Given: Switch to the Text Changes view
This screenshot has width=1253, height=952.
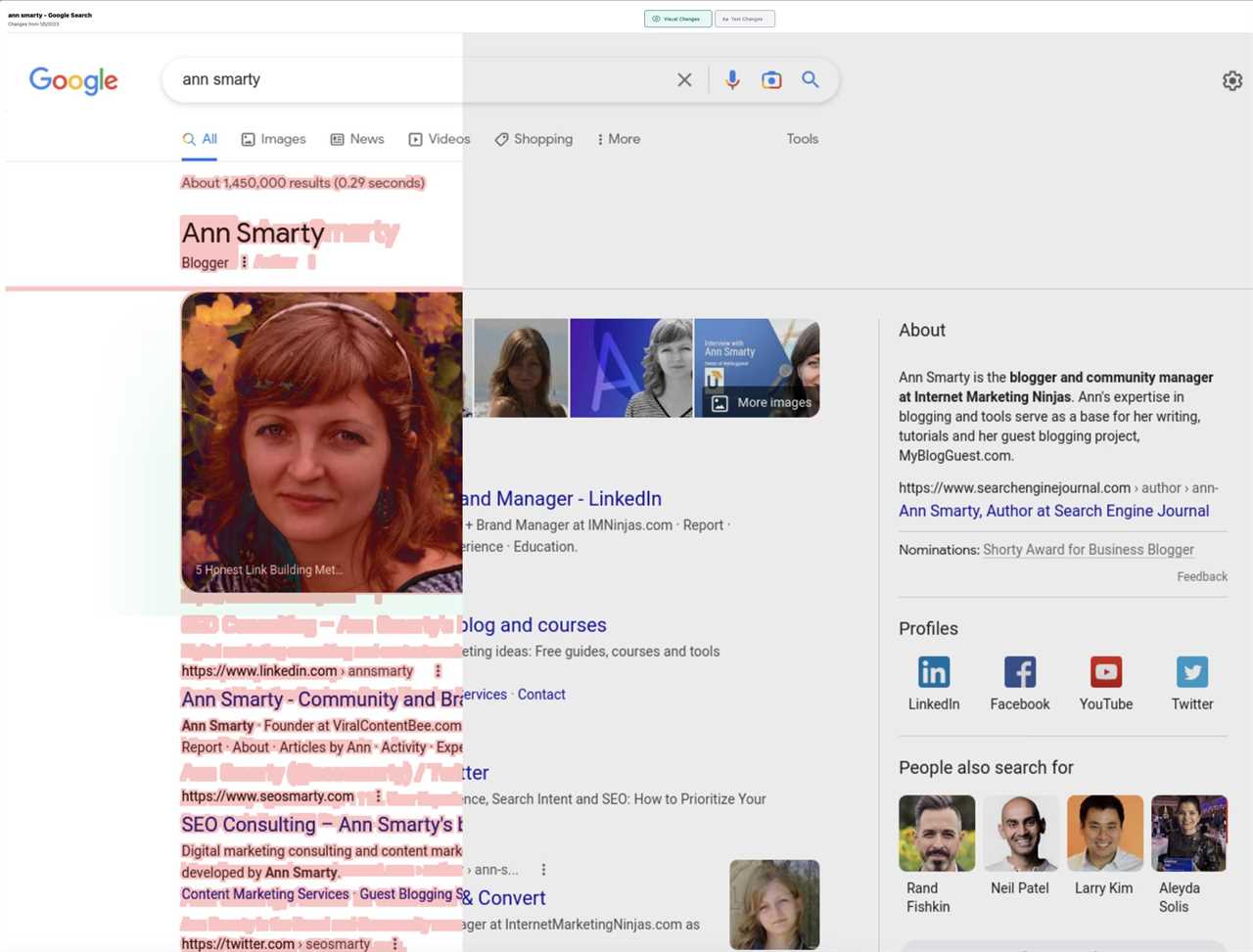Looking at the screenshot, I should tap(745, 19).
